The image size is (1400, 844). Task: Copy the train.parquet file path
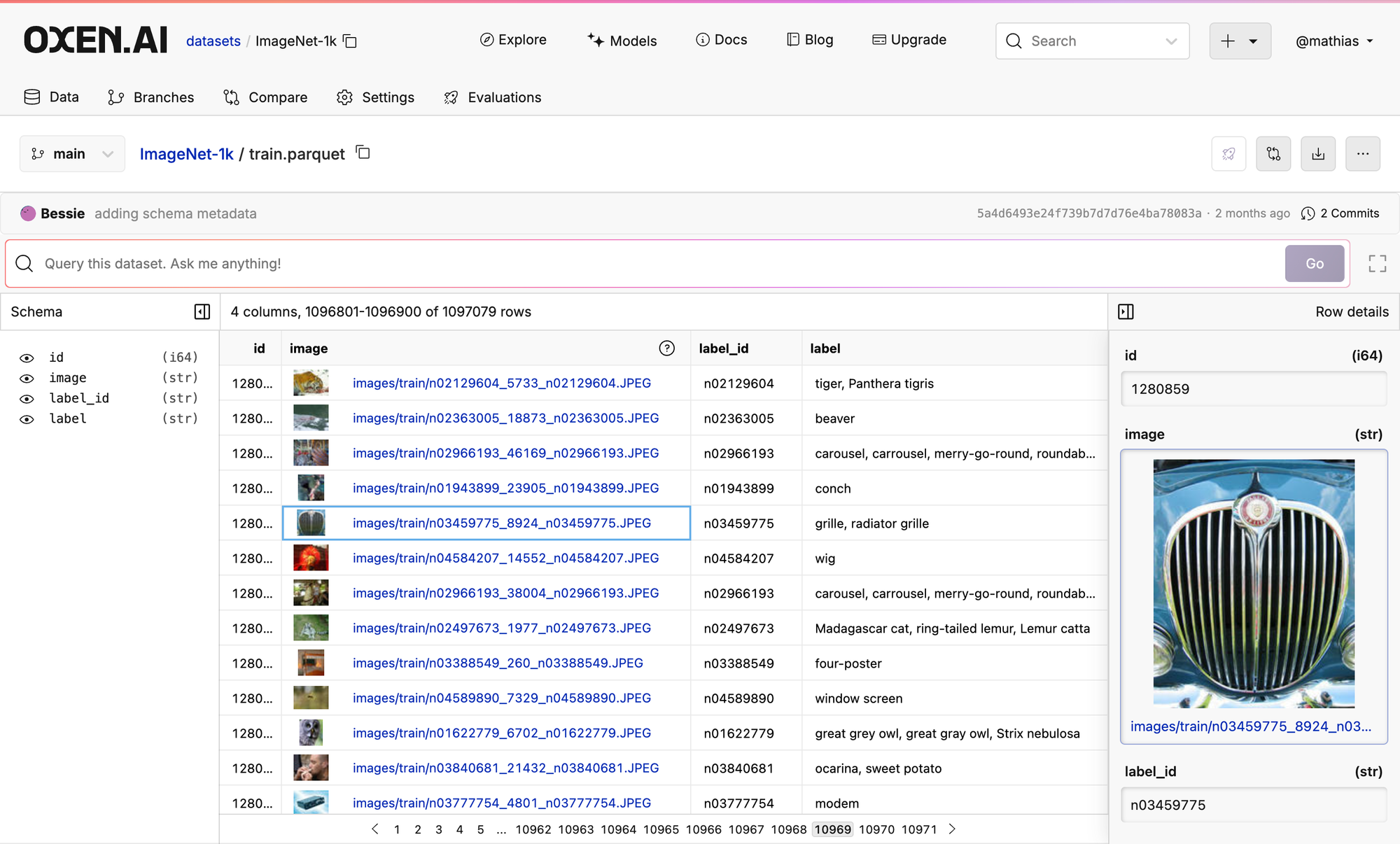pyautogui.click(x=363, y=153)
